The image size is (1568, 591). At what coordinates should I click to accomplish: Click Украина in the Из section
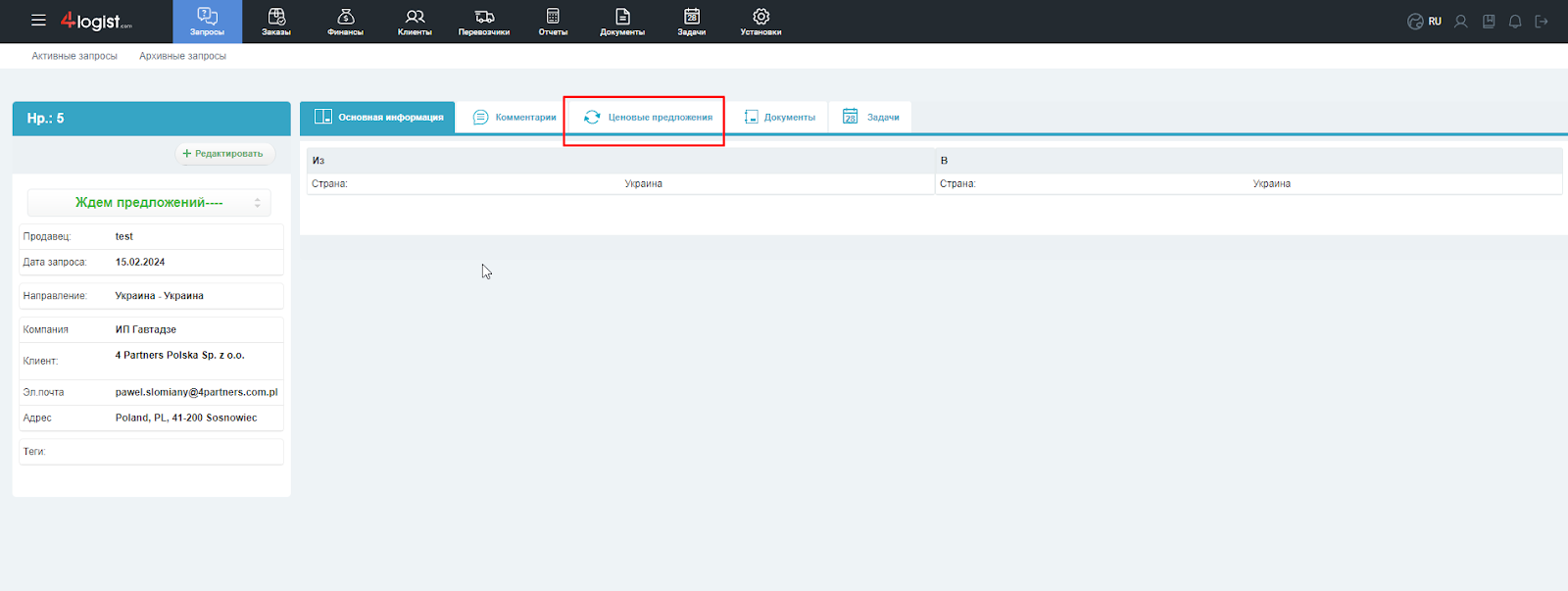point(643,183)
